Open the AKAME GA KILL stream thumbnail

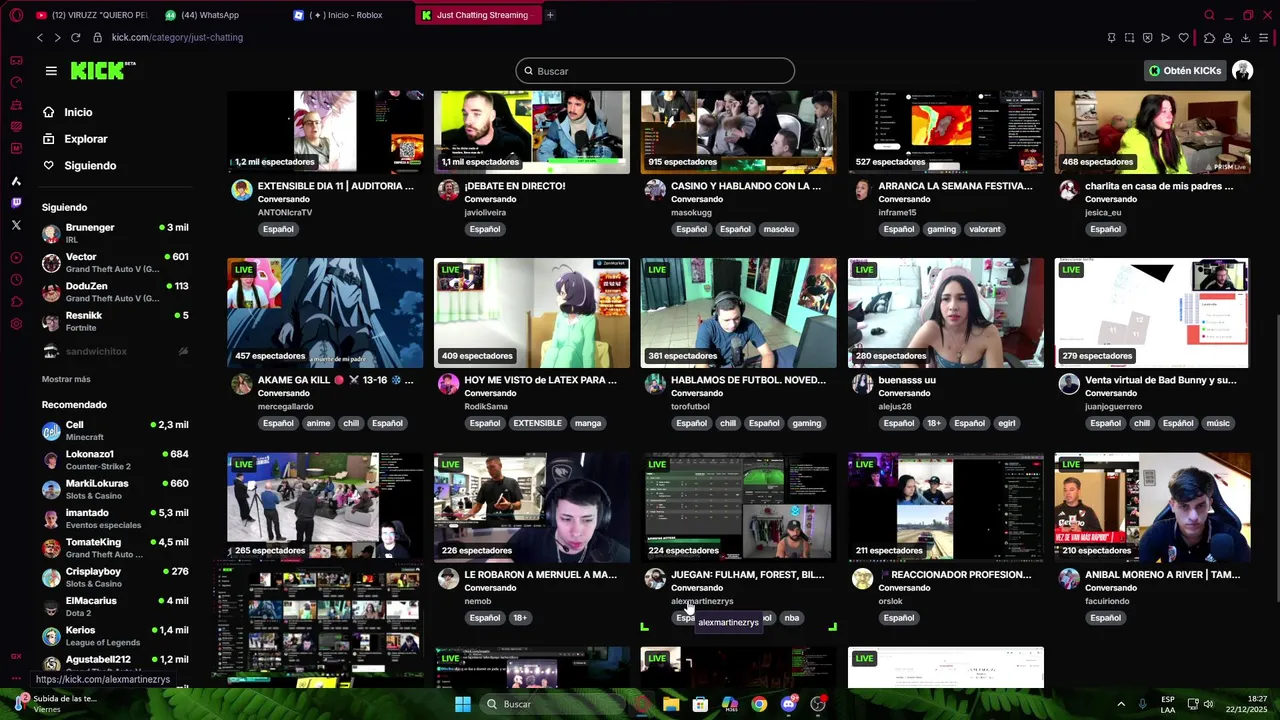pyautogui.click(x=325, y=313)
